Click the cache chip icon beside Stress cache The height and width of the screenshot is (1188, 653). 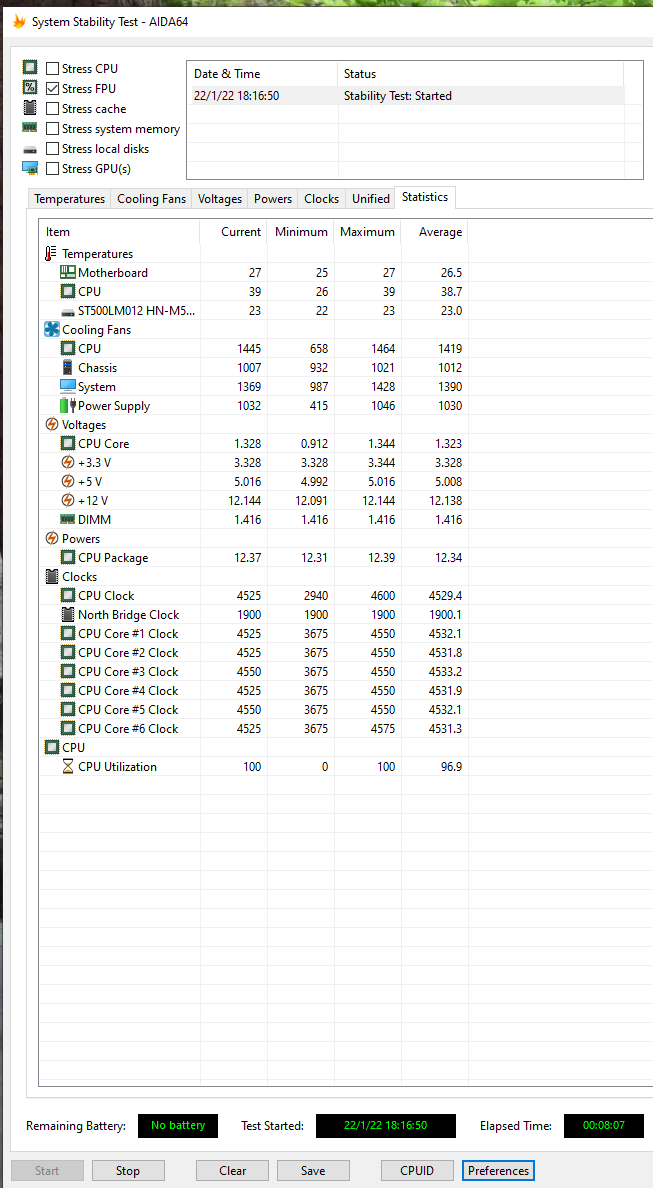[30, 108]
